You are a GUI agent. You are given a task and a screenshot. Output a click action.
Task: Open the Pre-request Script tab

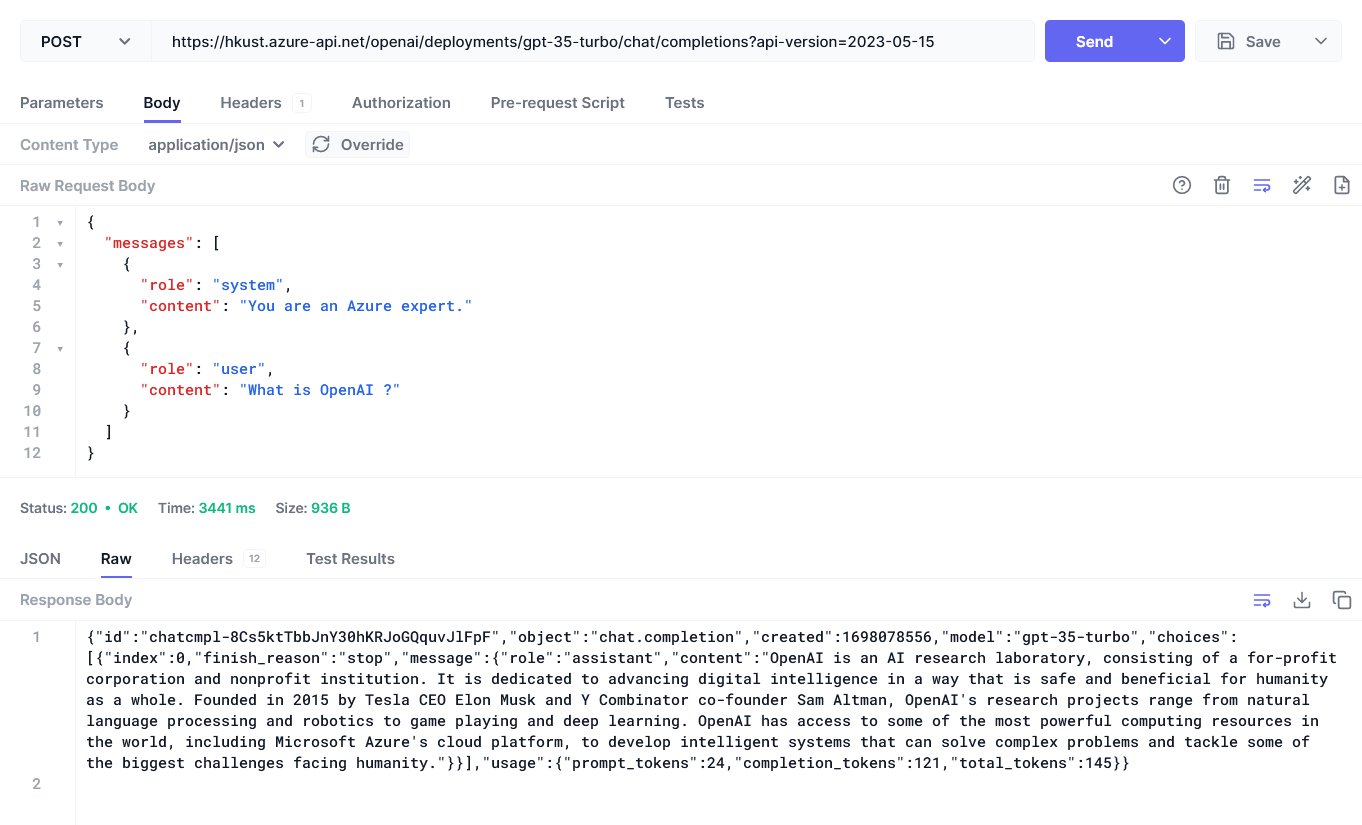point(557,102)
